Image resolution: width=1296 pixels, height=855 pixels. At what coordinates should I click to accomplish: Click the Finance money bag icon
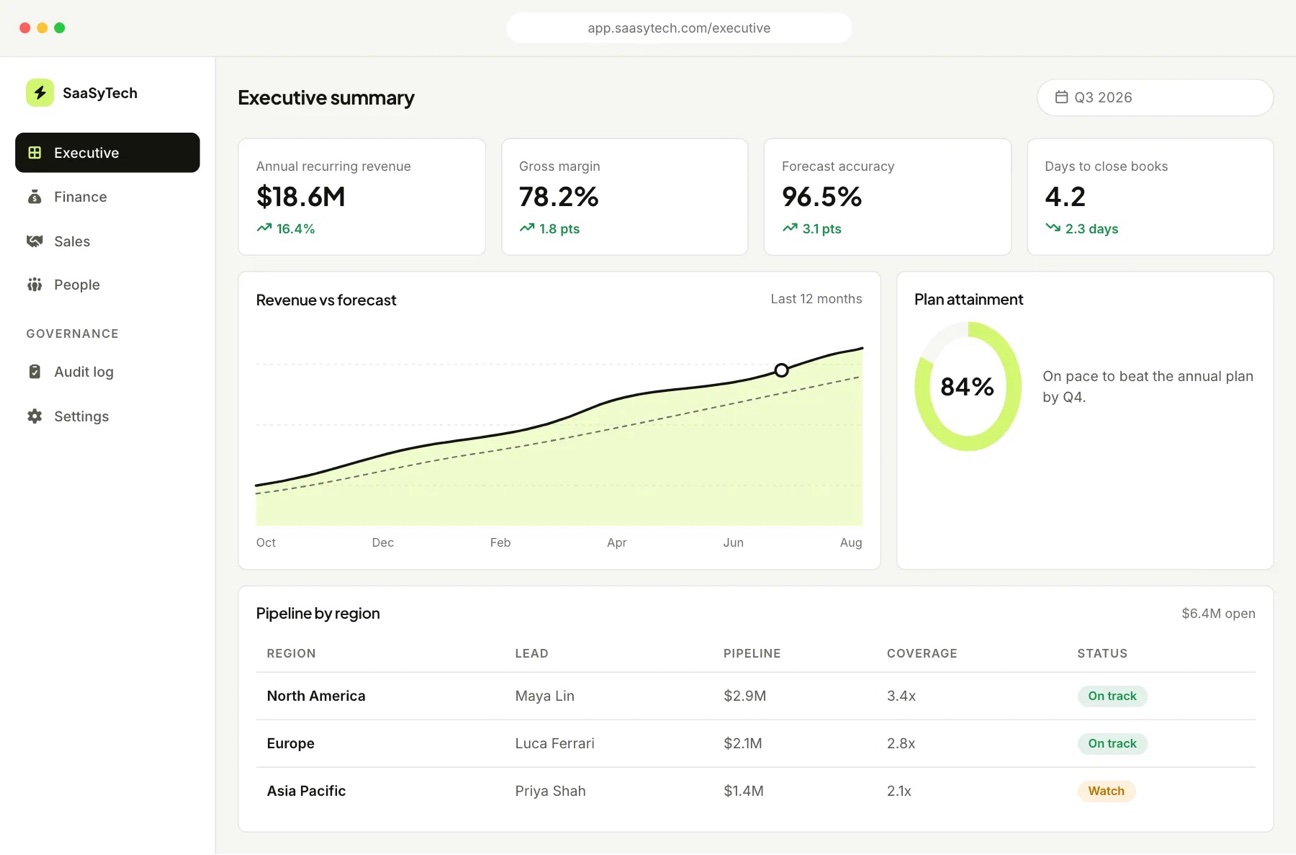pyautogui.click(x=35, y=197)
